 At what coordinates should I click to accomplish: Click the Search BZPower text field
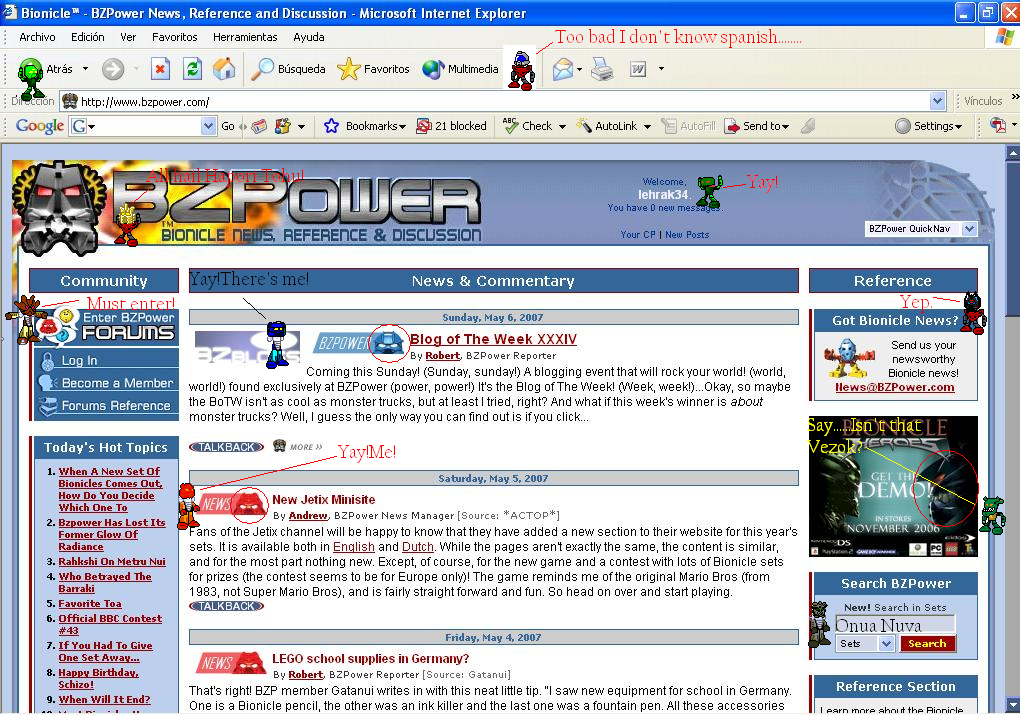click(x=894, y=625)
